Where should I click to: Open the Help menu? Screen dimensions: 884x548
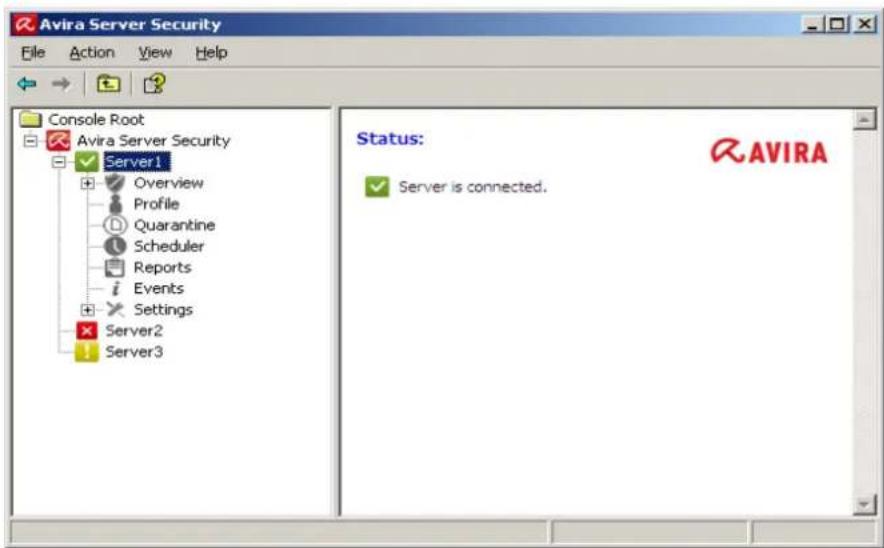[211, 52]
